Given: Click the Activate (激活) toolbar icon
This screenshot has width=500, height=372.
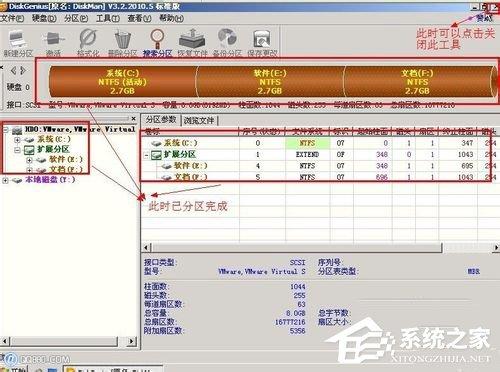Looking at the screenshot, I should pyautogui.click(x=53, y=43).
